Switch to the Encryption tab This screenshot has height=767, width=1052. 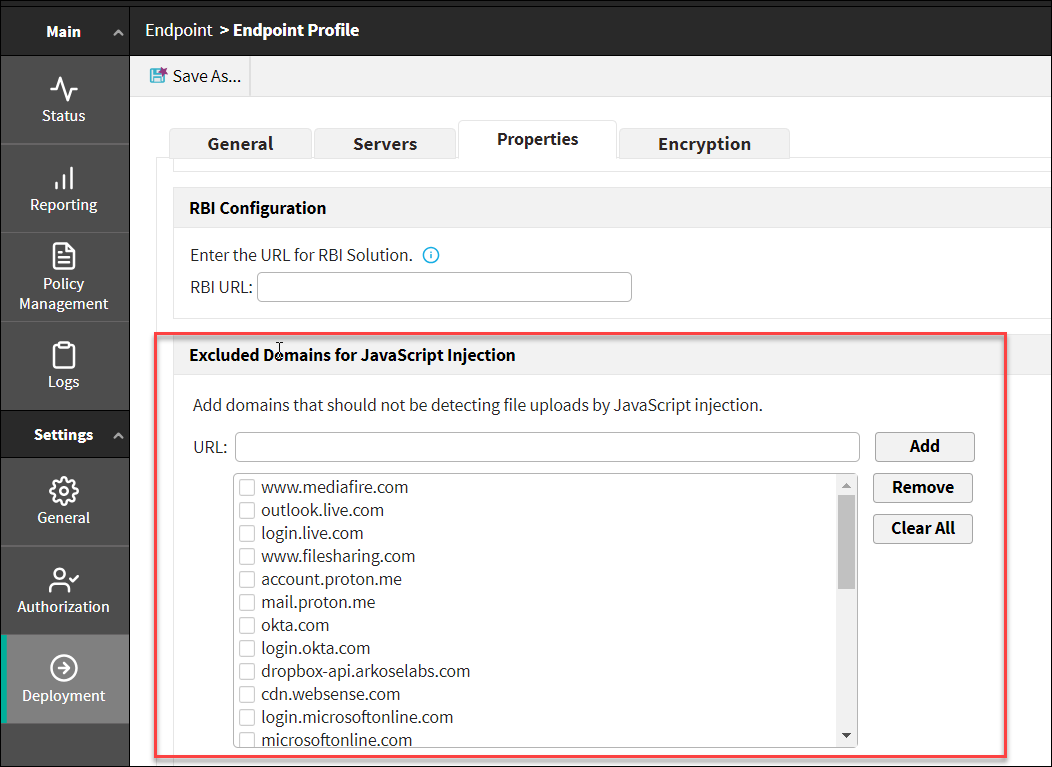point(704,144)
